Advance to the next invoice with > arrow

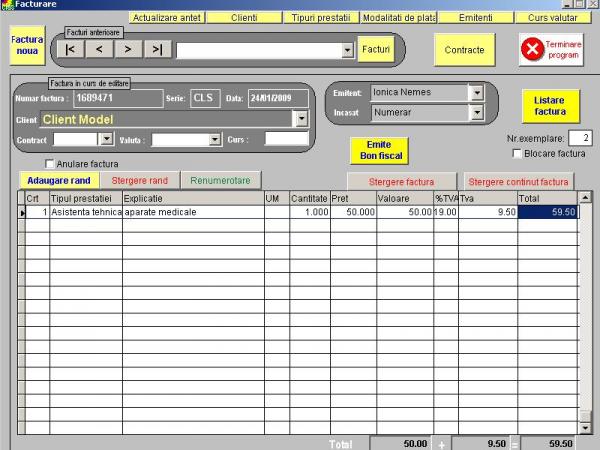click(x=129, y=49)
